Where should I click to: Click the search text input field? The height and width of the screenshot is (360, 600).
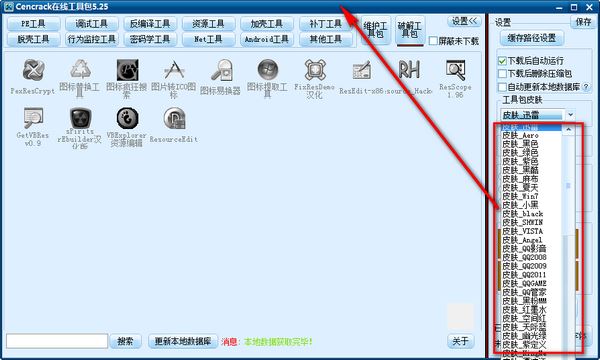click(57, 341)
